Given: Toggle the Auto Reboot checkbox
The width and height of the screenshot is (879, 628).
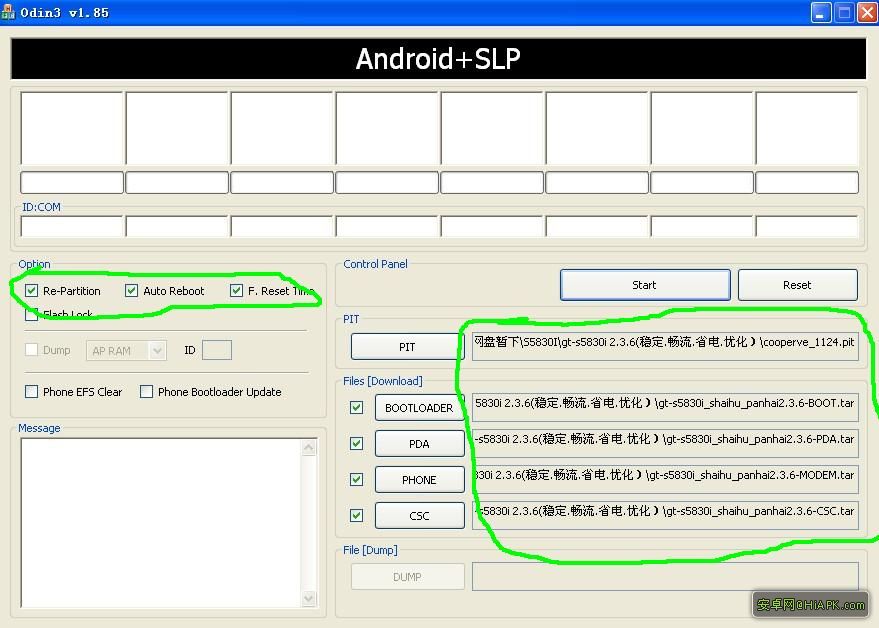Looking at the screenshot, I should click(131, 290).
